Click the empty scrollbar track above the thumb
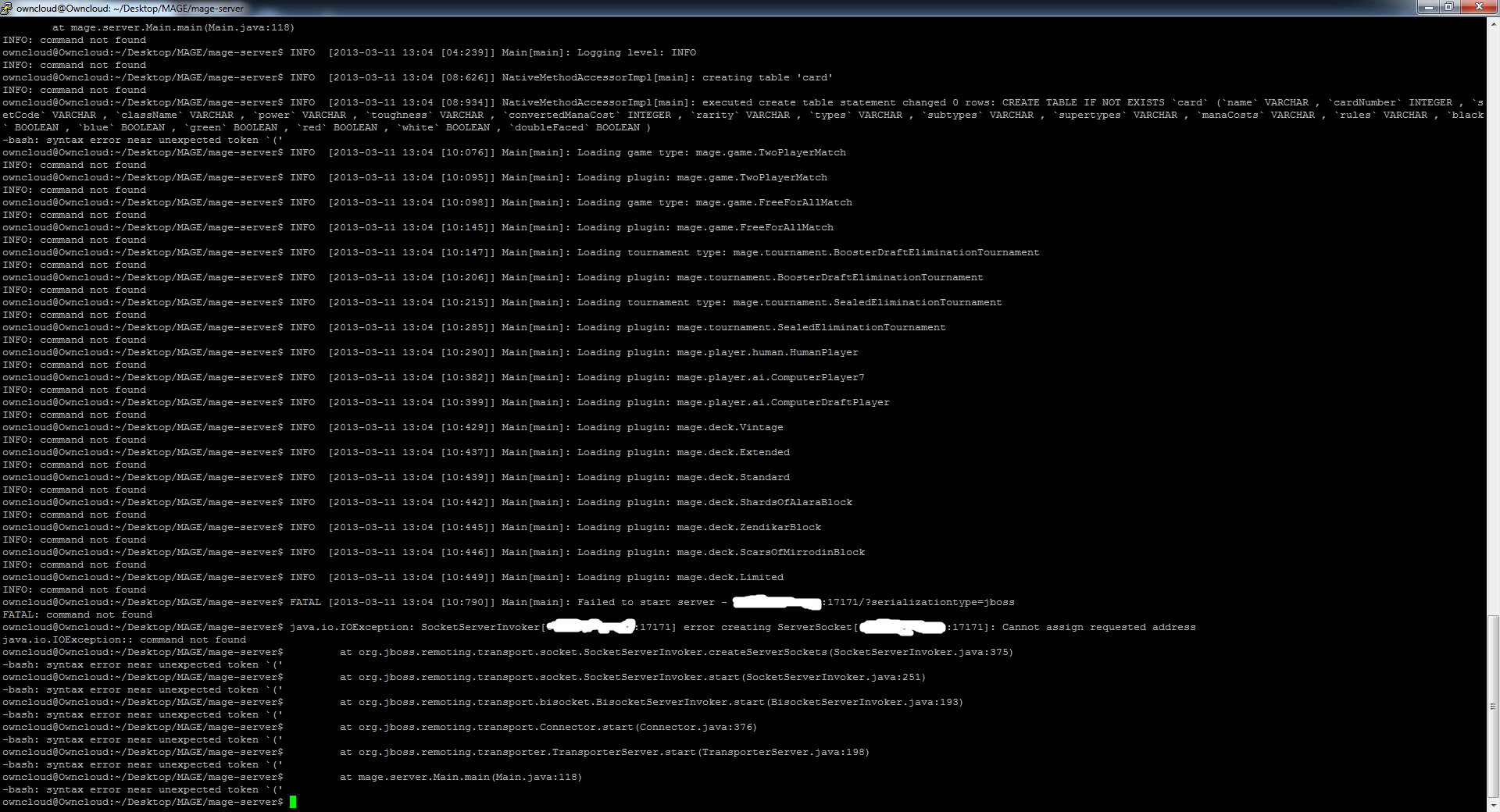 click(x=1493, y=312)
